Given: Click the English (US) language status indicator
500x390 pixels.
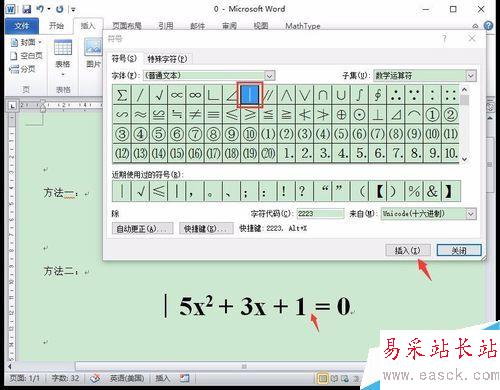Looking at the screenshot, I should [127, 378].
